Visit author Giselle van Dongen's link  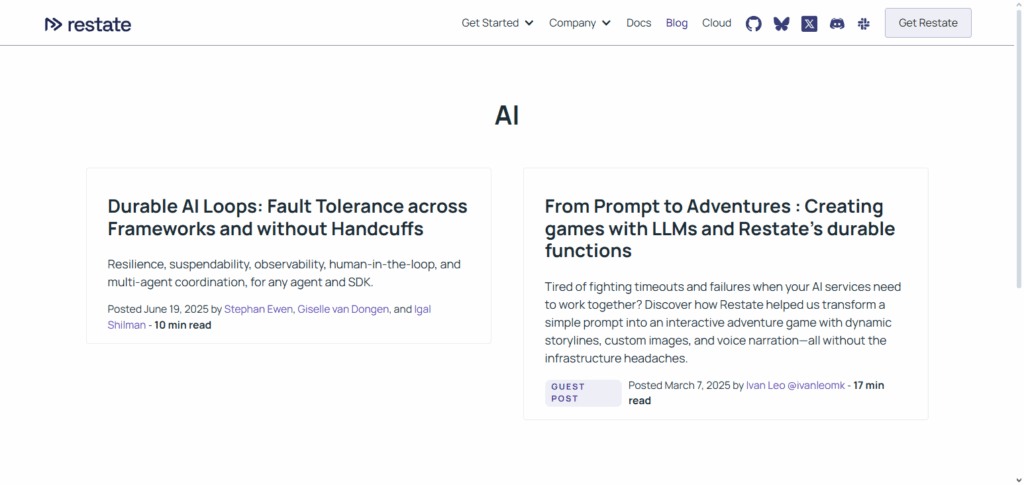(344, 309)
